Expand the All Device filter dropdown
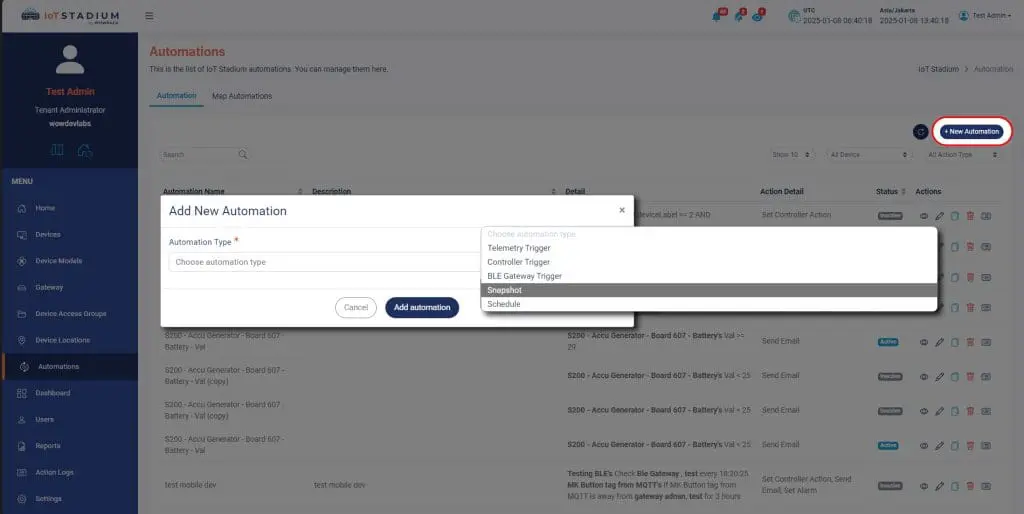 click(x=868, y=155)
